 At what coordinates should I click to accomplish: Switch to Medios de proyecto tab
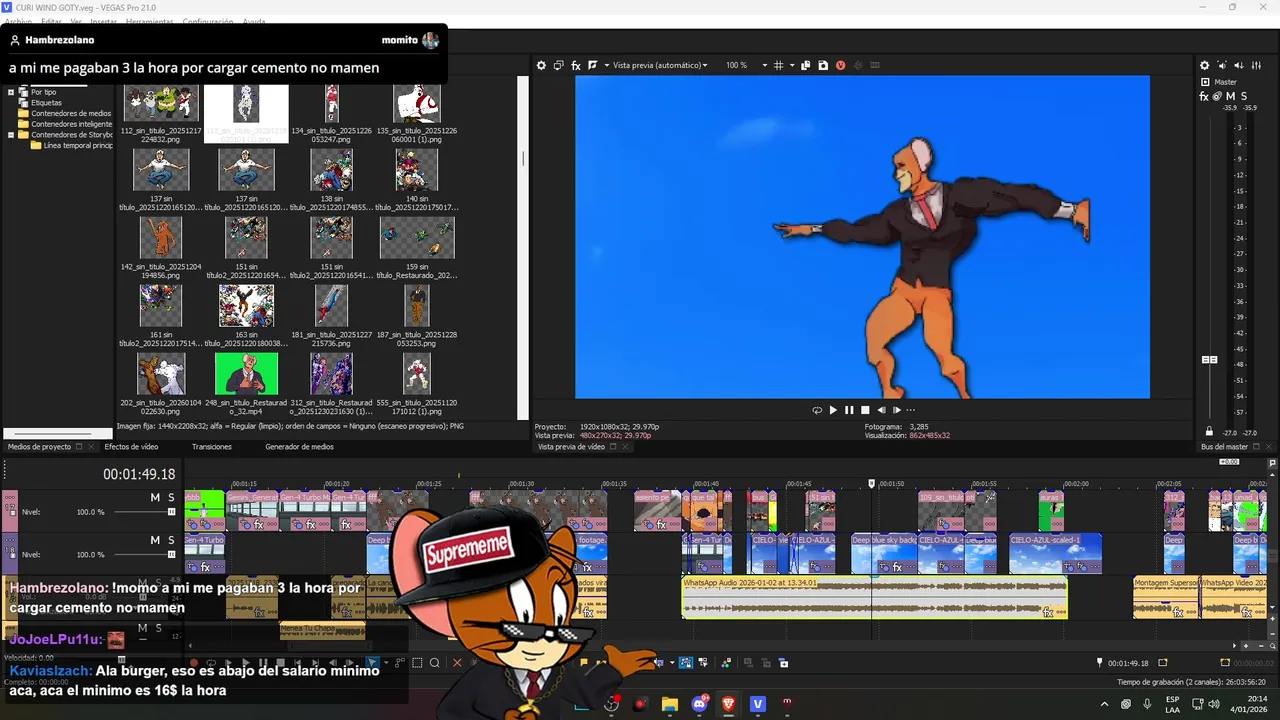pyautogui.click(x=39, y=447)
